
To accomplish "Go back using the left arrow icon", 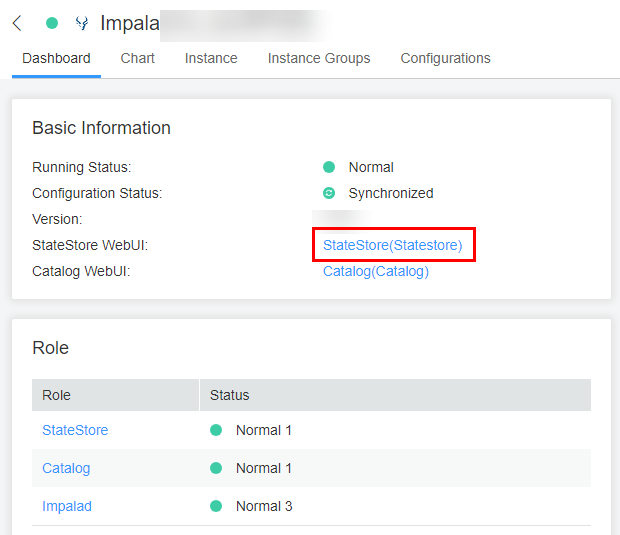I will 17,23.
